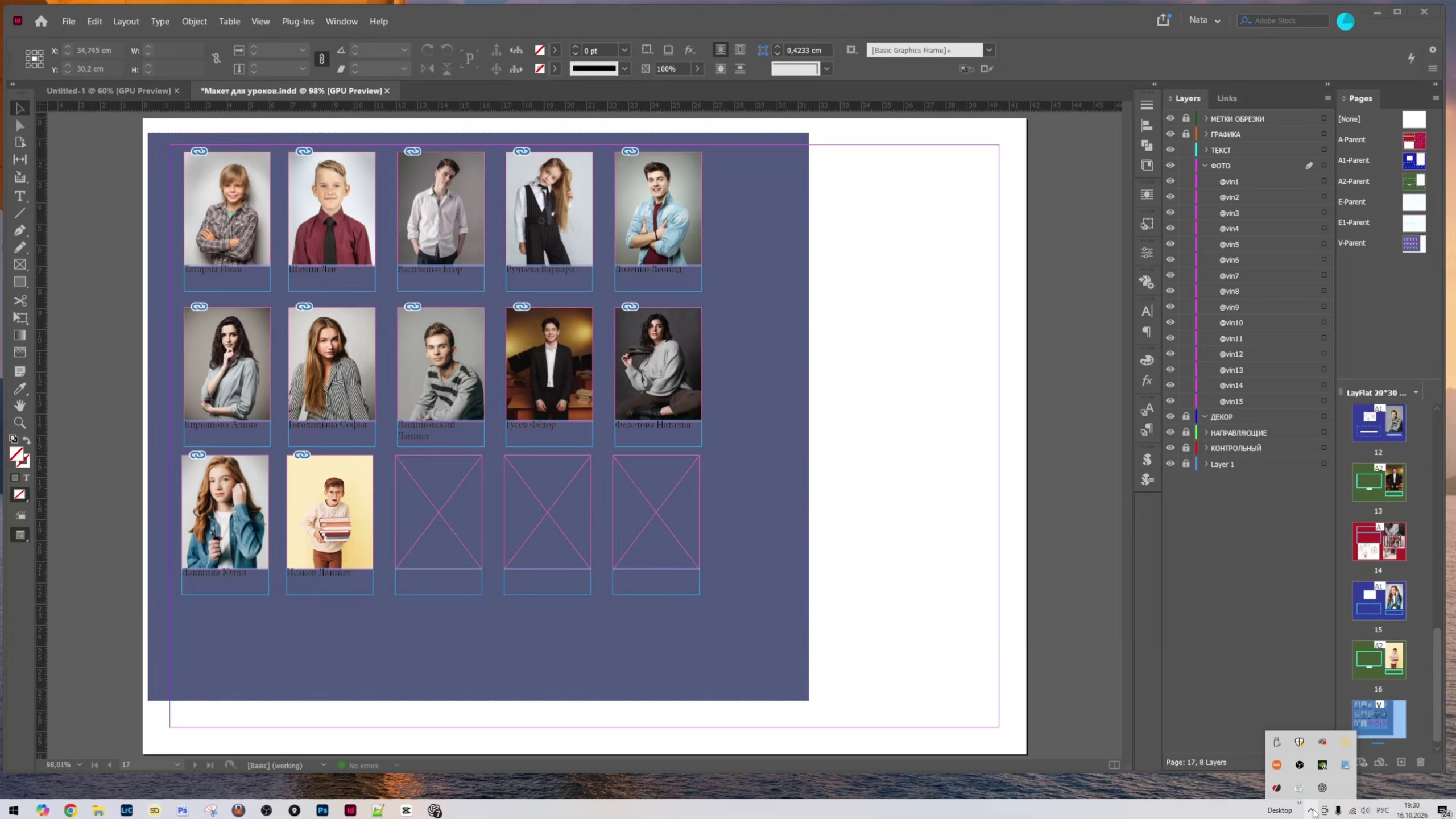Unlock the ДЕКОР layer
1456x819 pixels.
(1186, 416)
